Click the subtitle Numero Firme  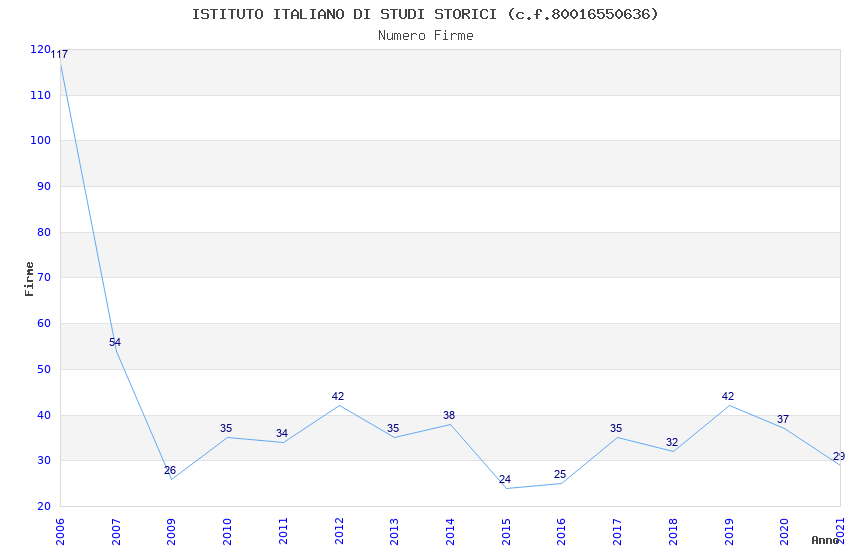(426, 36)
